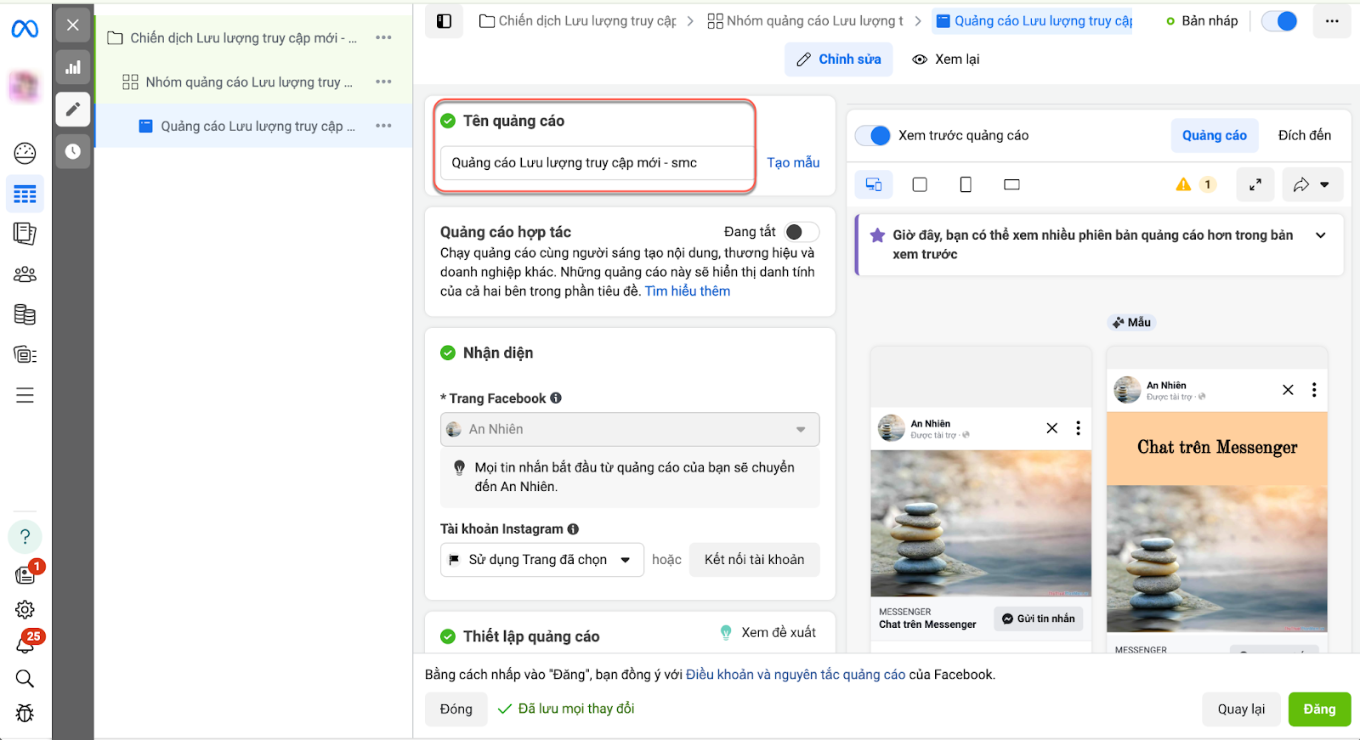The width and height of the screenshot is (1360, 740).
Task: Open the clock history icon
Action: 73,152
